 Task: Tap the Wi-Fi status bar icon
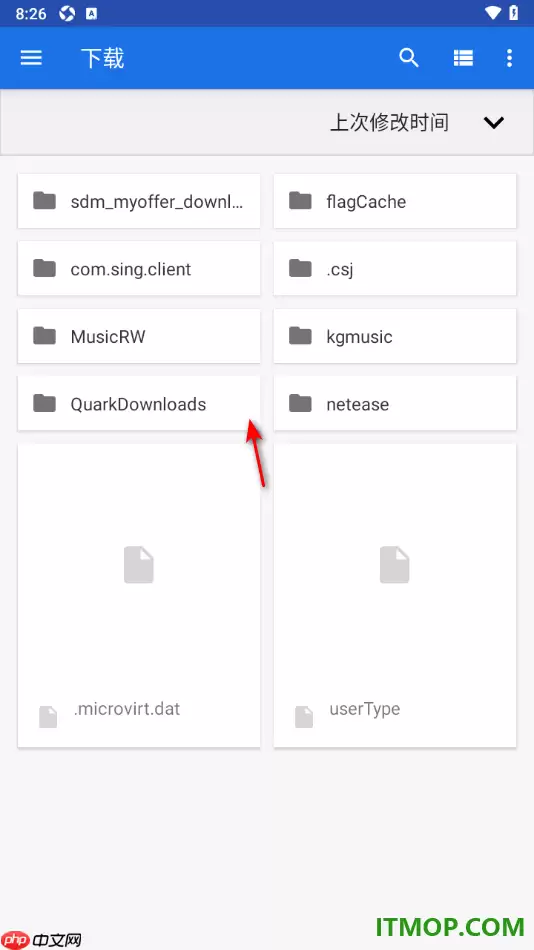[493, 13]
